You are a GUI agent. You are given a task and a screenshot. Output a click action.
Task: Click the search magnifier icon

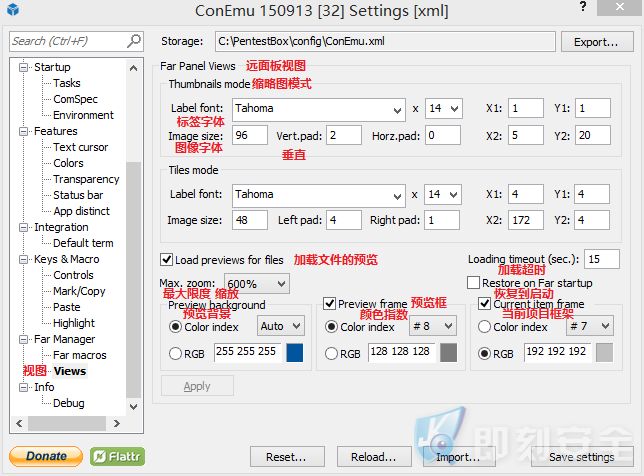(133, 41)
